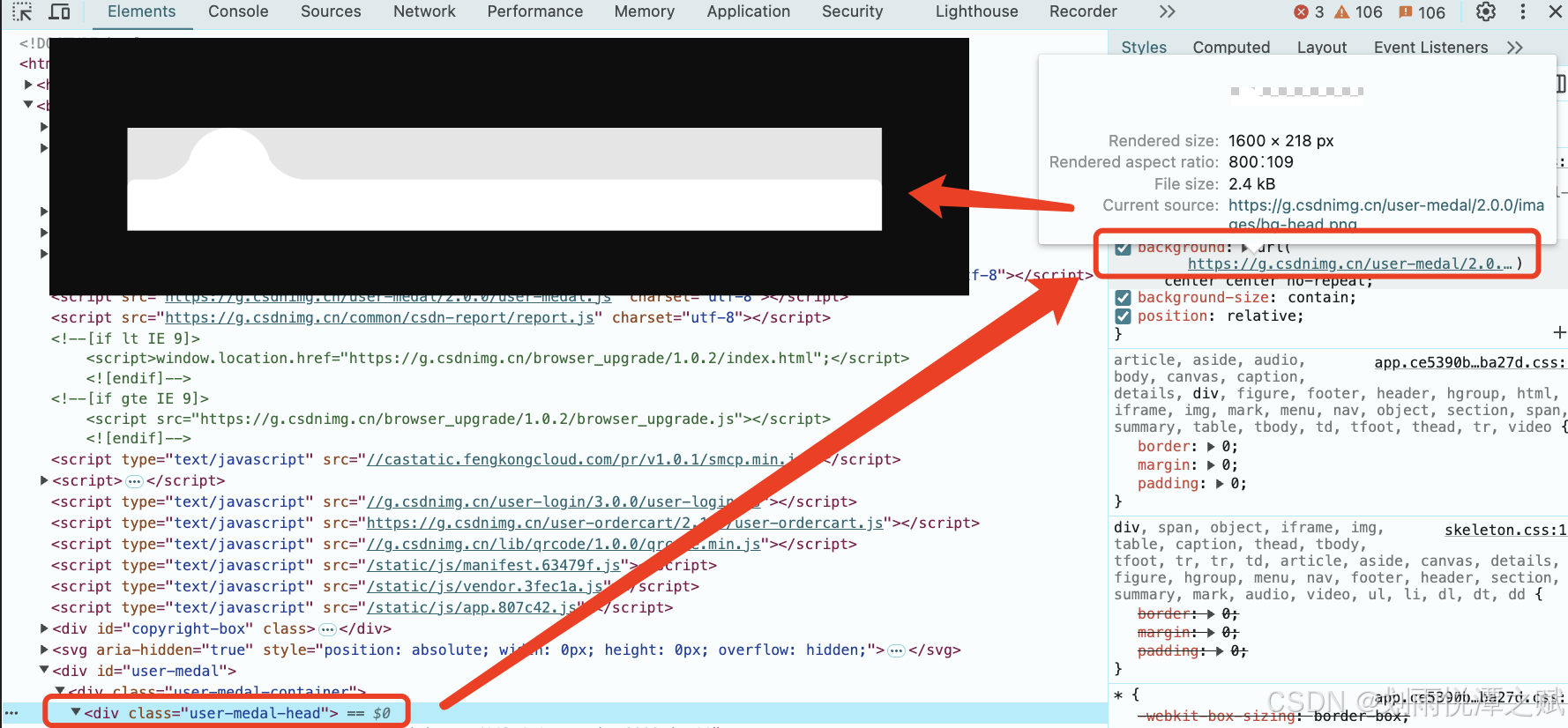Screen dimensions: 1568x728
Task: Select the Styles sidebar tab
Action: pos(1144,47)
